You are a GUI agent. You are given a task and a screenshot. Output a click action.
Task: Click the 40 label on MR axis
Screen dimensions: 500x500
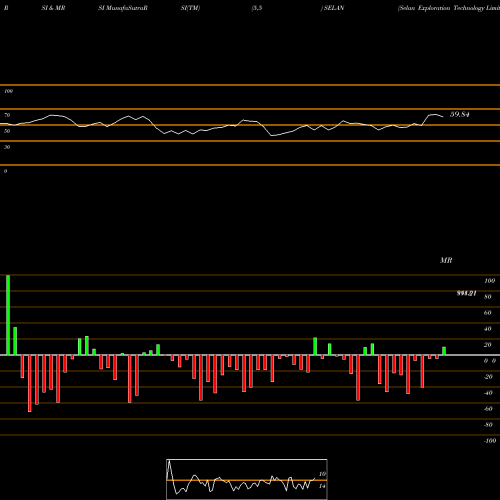488,329
